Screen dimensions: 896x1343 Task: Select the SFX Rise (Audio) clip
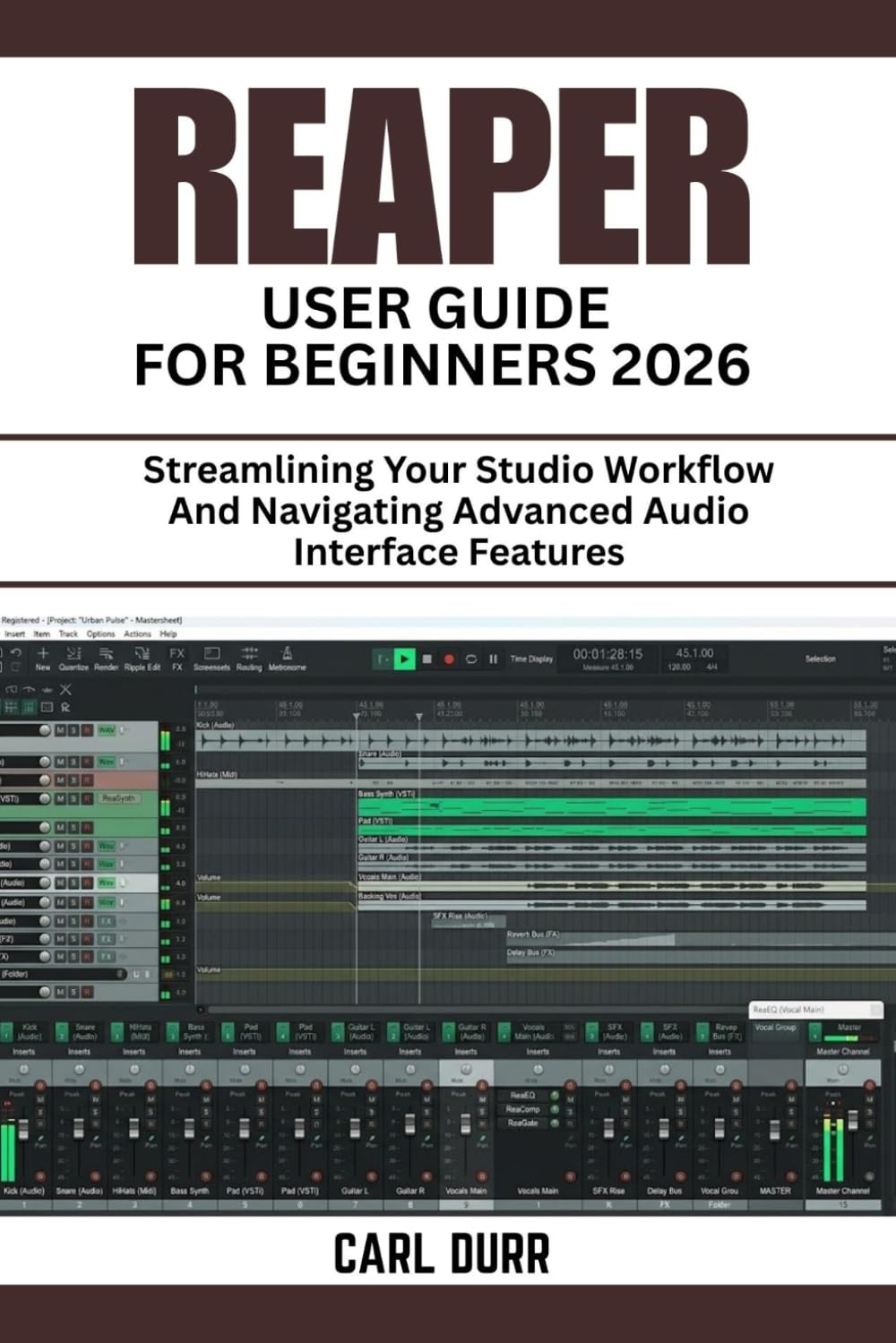[468, 921]
